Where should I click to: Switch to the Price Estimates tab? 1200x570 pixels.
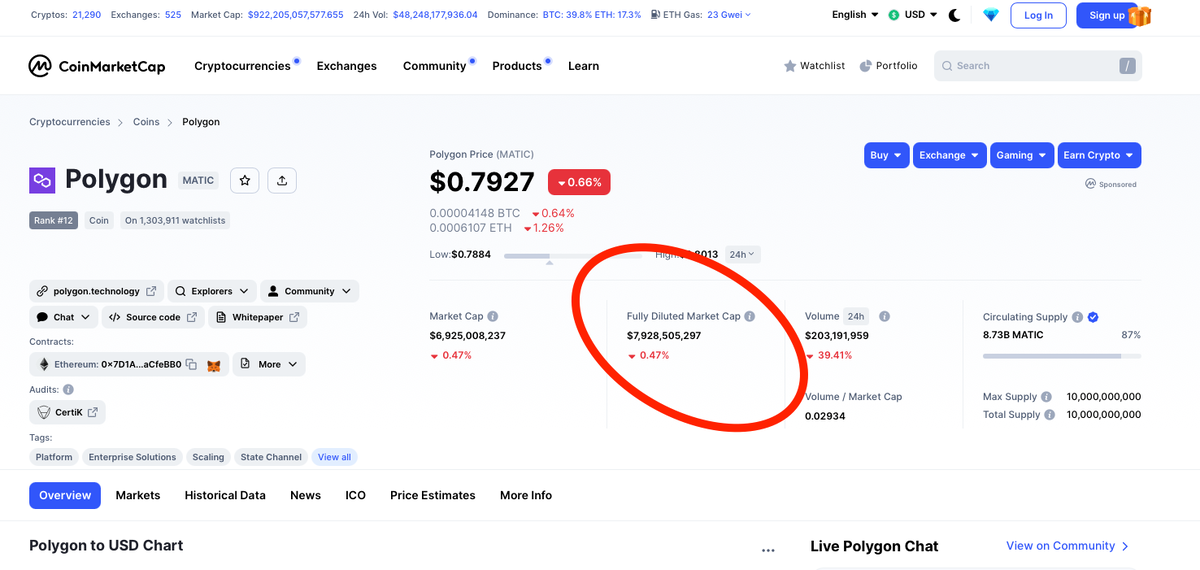[433, 495]
